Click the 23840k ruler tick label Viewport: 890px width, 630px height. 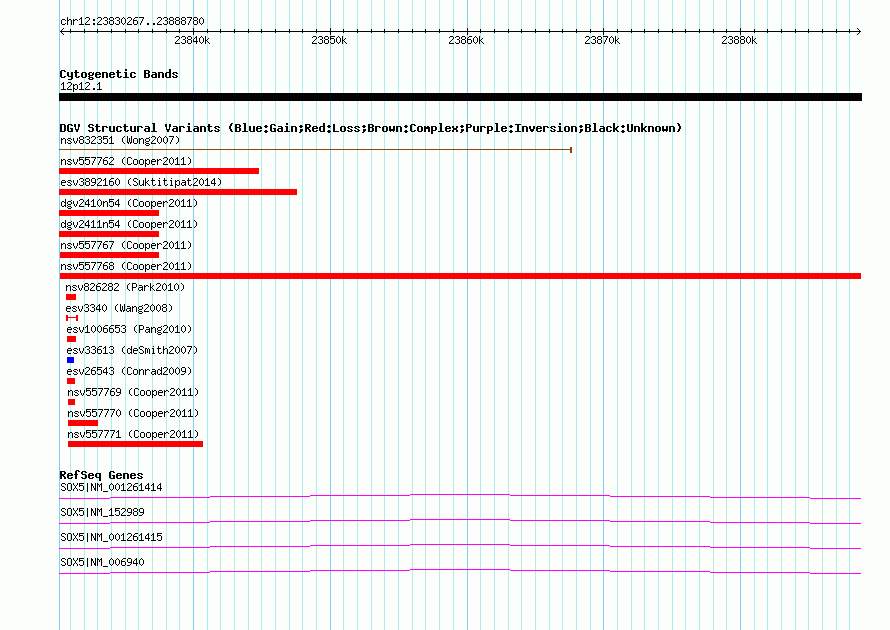click(192, 40)
